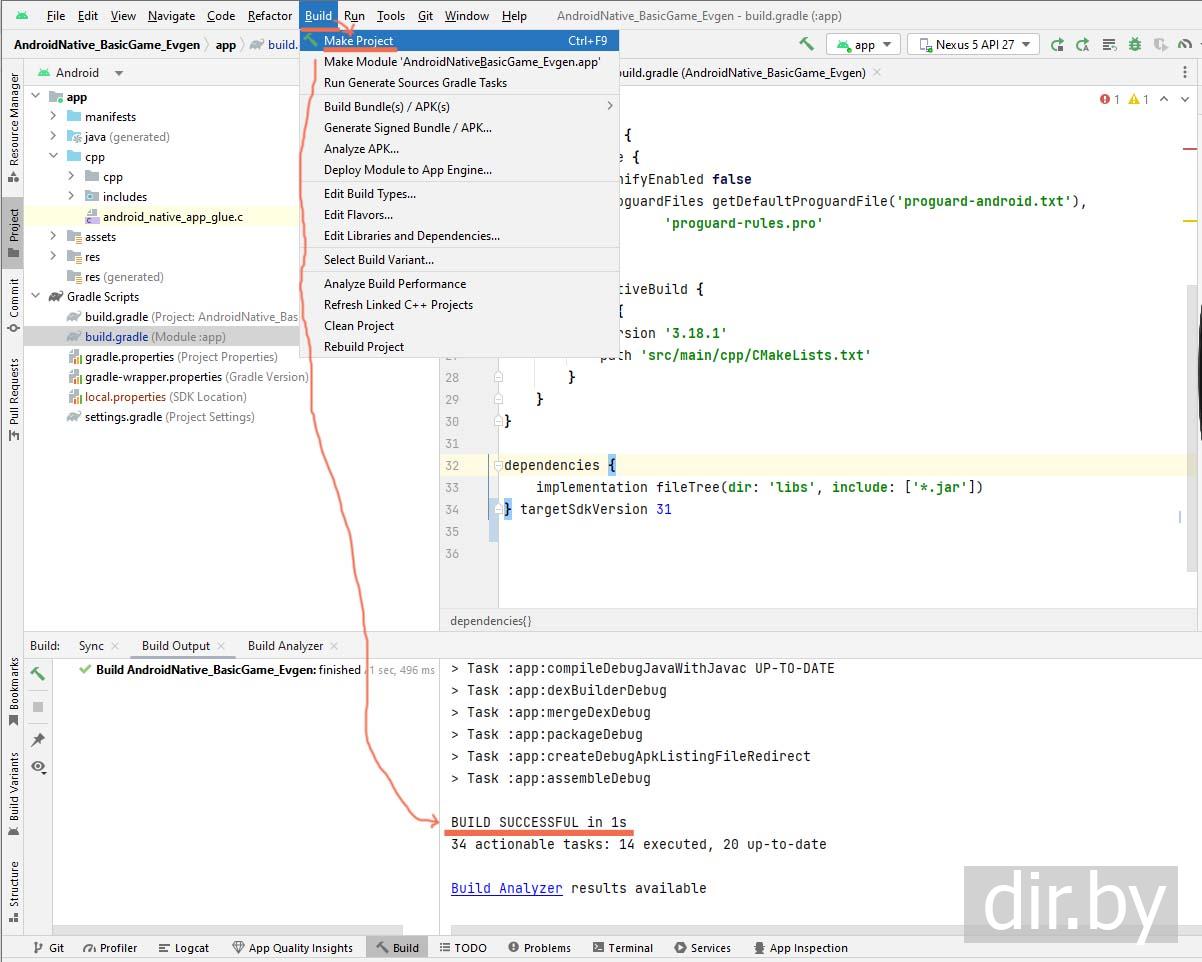Open the app run configuration dropdown
The width and height of the screenshot is (1202, 962).
863,45
